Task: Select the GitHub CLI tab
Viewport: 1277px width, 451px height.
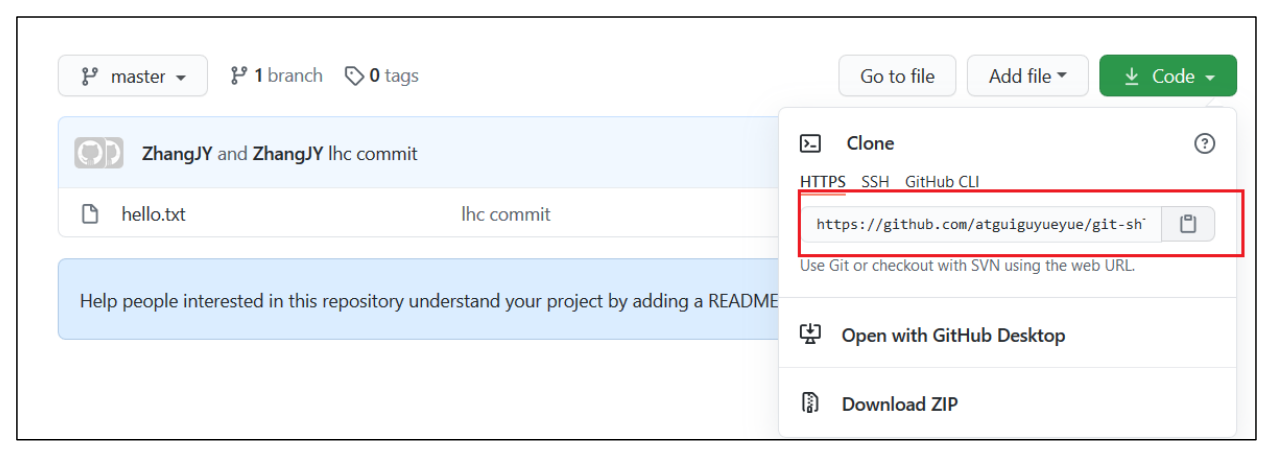Action: pos(942,182)
